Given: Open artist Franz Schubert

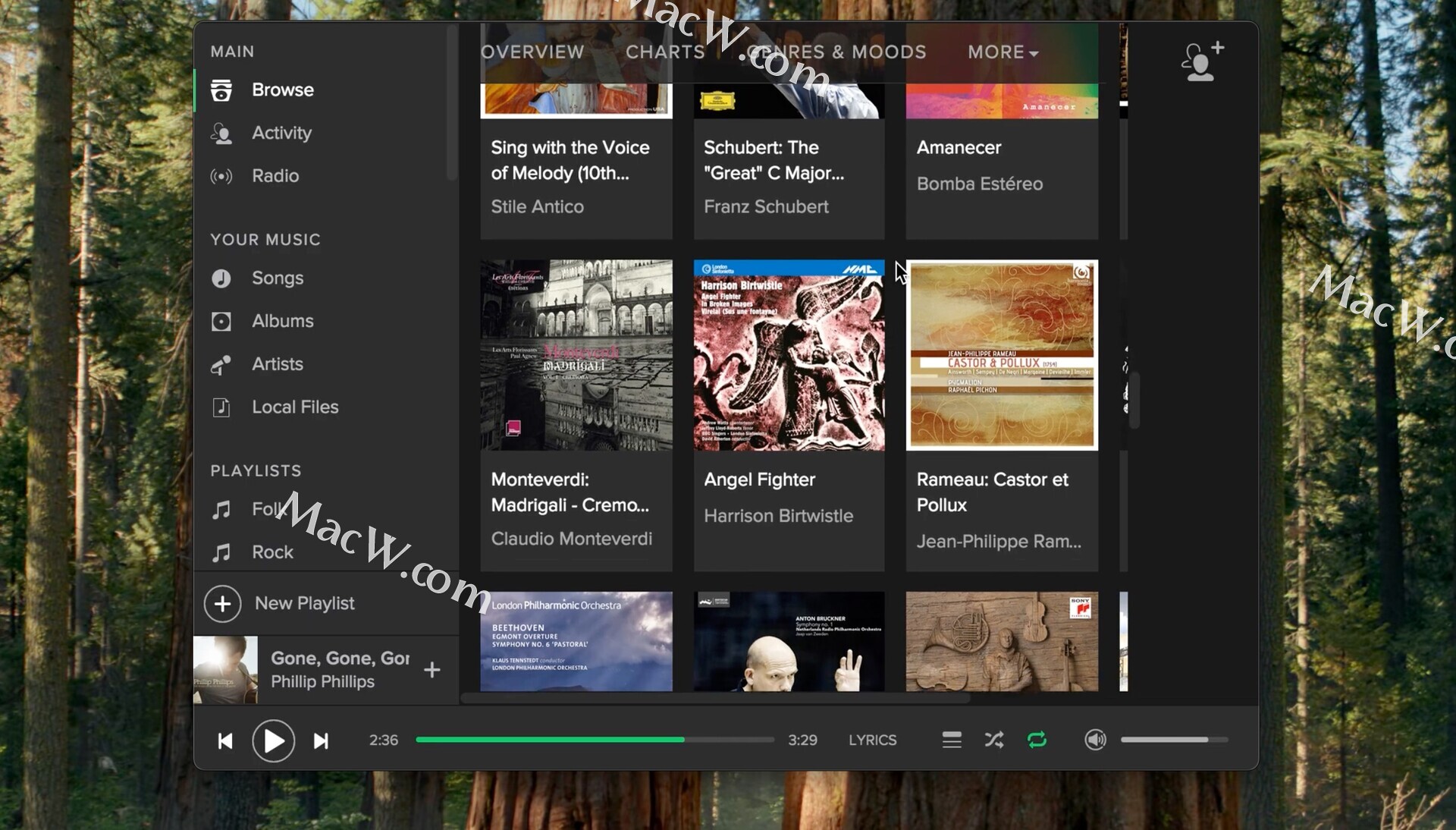Looking at the screenshot, I should pos(766,207).
